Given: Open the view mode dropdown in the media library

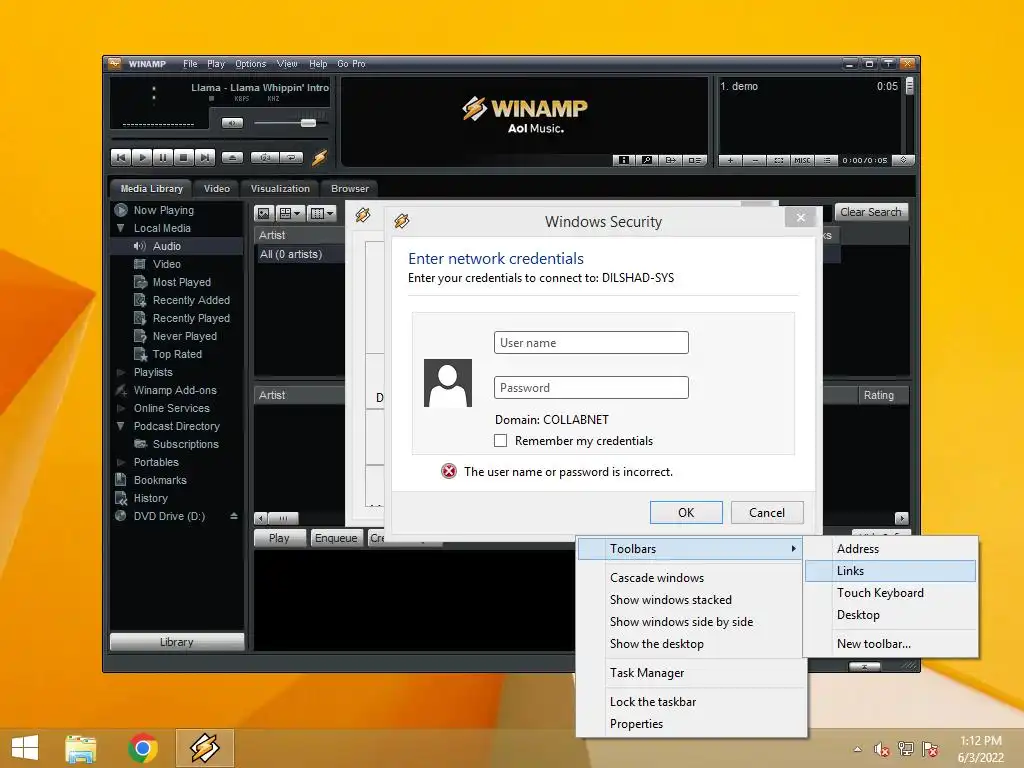Looking at the screenshot, I should point(290,213).
